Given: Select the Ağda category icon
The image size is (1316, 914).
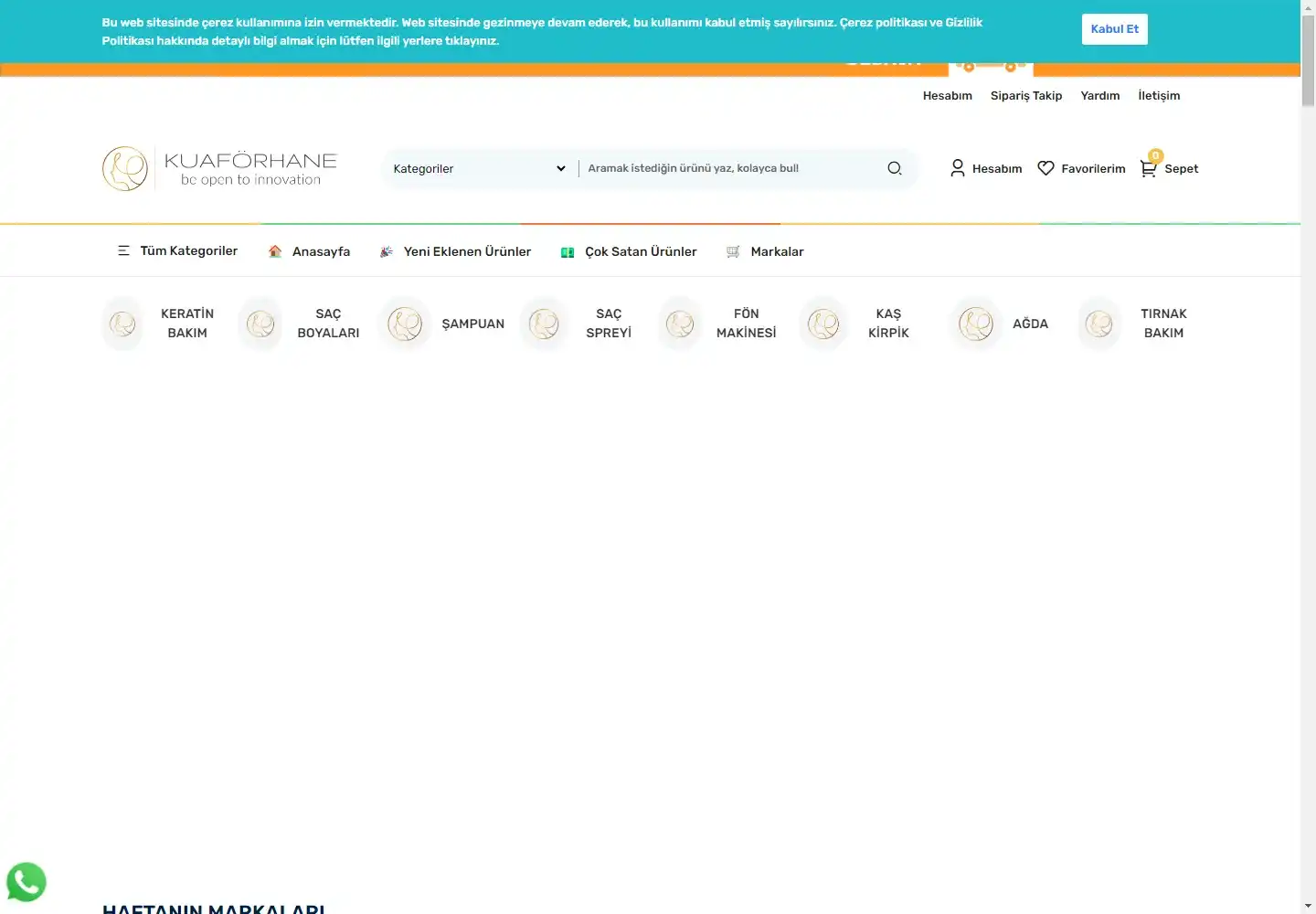Looking at the screenshot, I should tap(976, 324).
